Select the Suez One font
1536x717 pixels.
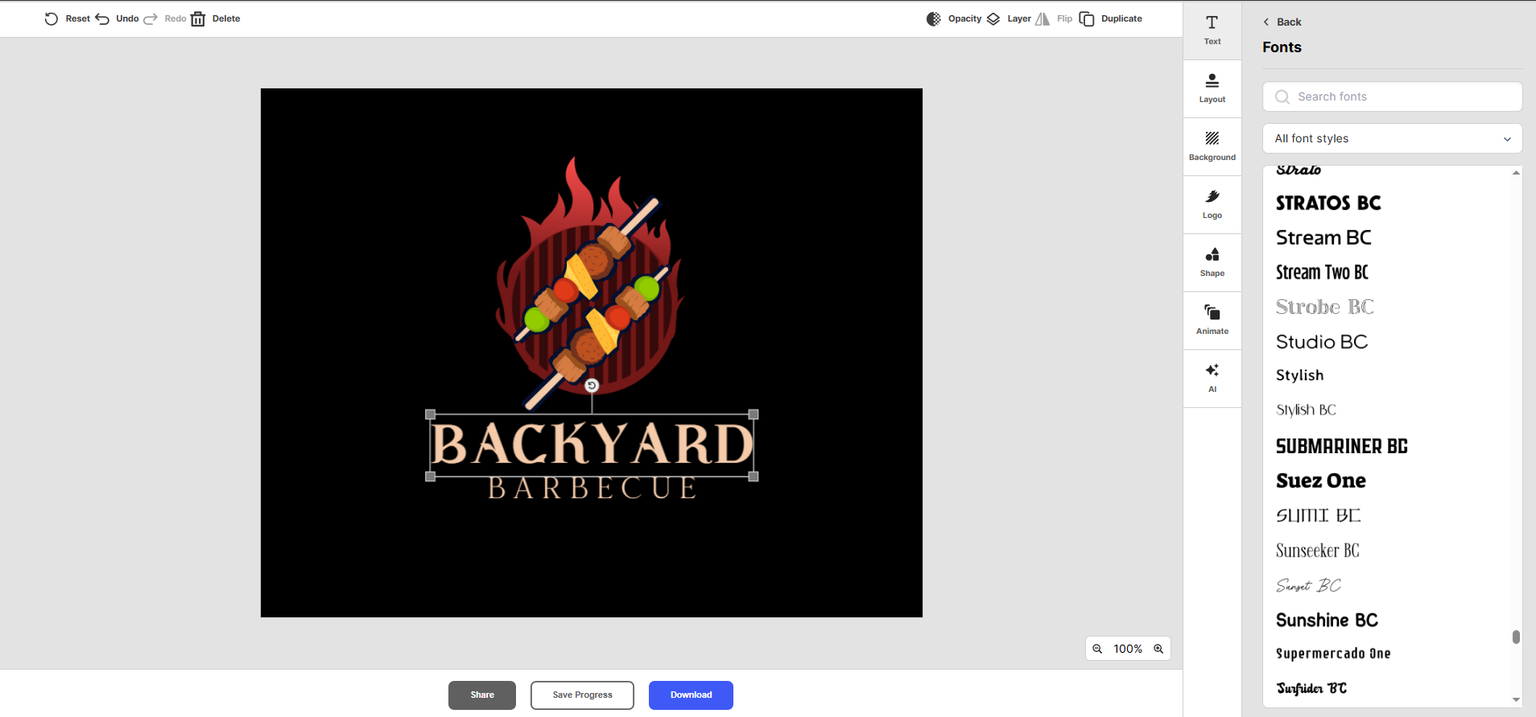[x=1321, y=481]
